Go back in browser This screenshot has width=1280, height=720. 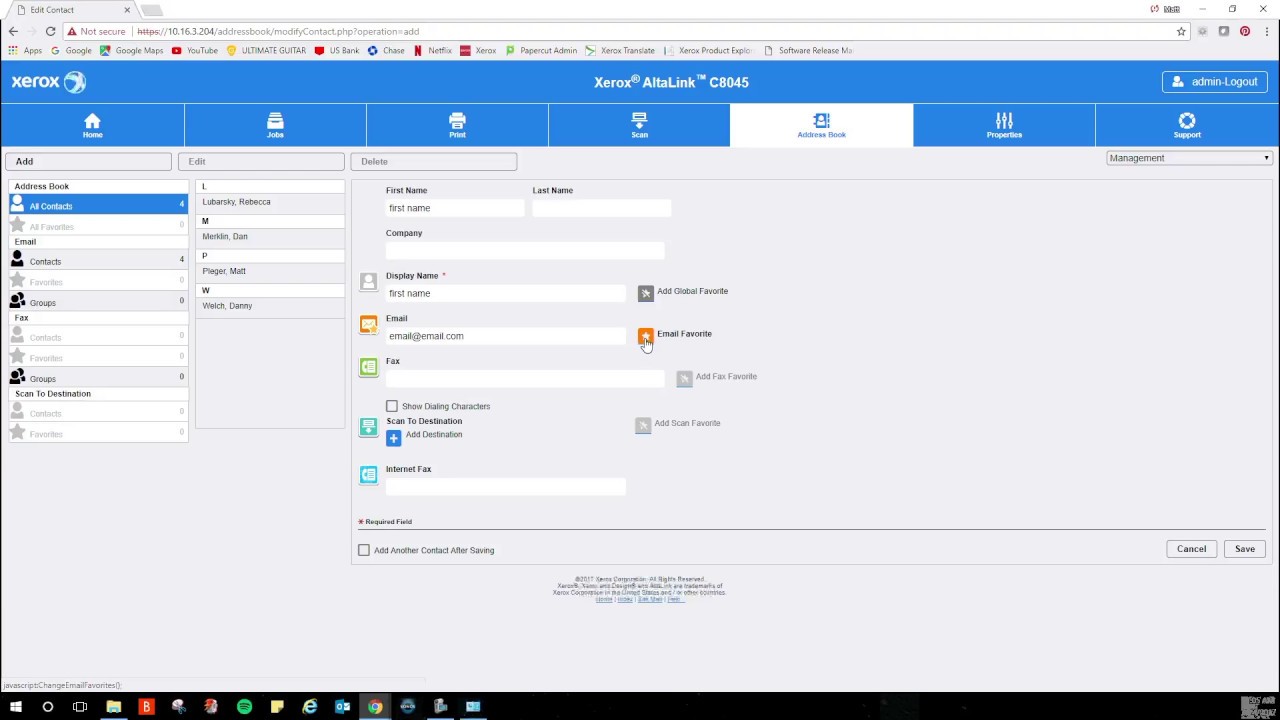tap(13, 31)
